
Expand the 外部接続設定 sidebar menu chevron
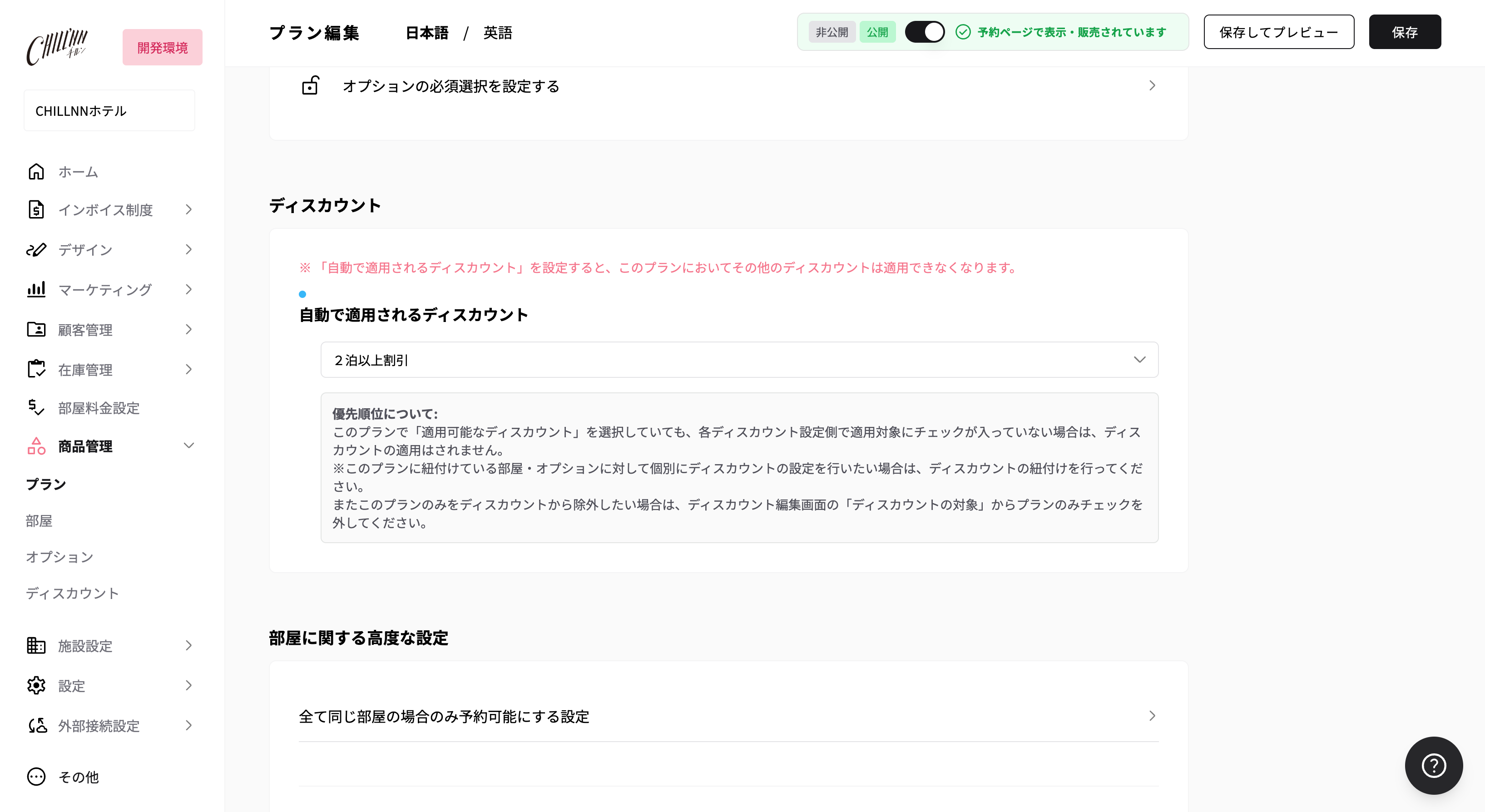click(x=188, y=725)
